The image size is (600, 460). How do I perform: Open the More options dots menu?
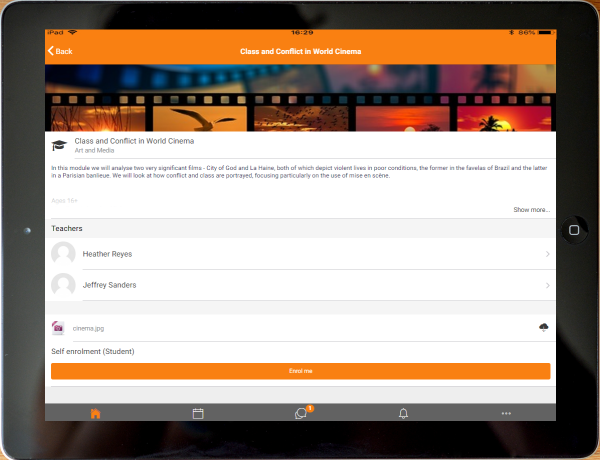click(506, 413)
